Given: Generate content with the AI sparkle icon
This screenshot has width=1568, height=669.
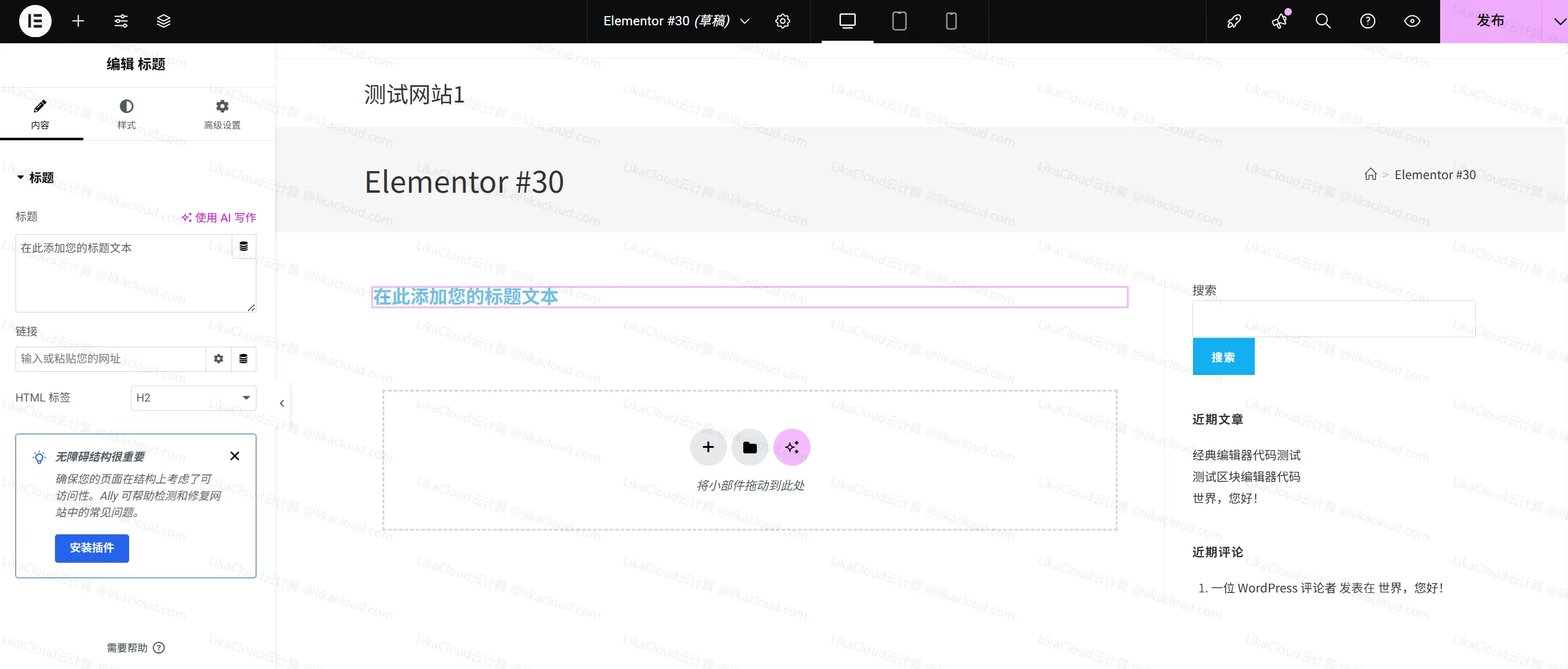Looking at the screenshot, I should click(791, 447).
